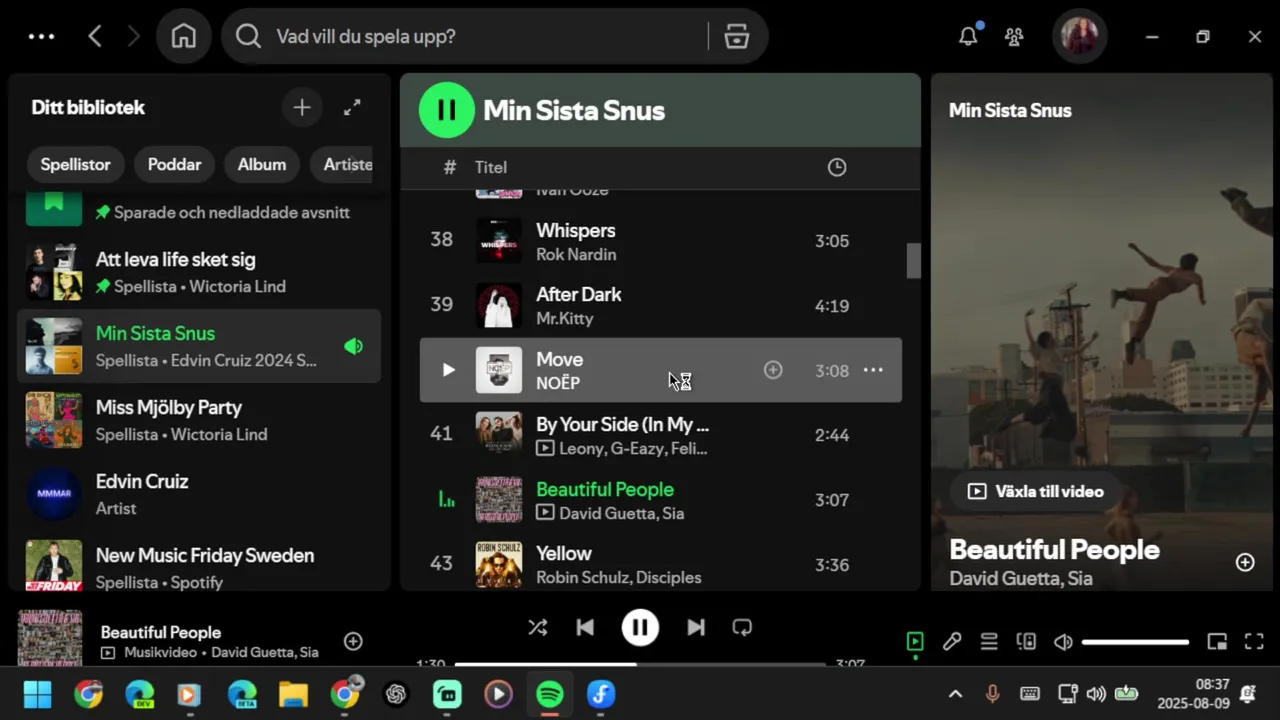
Task: Open the notifications bell
Action: (968, 36)
